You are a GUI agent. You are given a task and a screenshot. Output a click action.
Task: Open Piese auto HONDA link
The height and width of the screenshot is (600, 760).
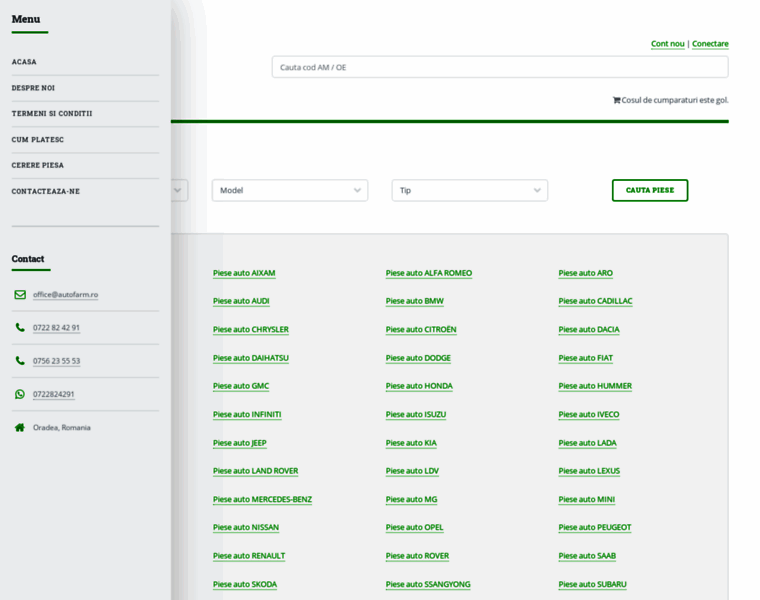[x=419, y=386]
